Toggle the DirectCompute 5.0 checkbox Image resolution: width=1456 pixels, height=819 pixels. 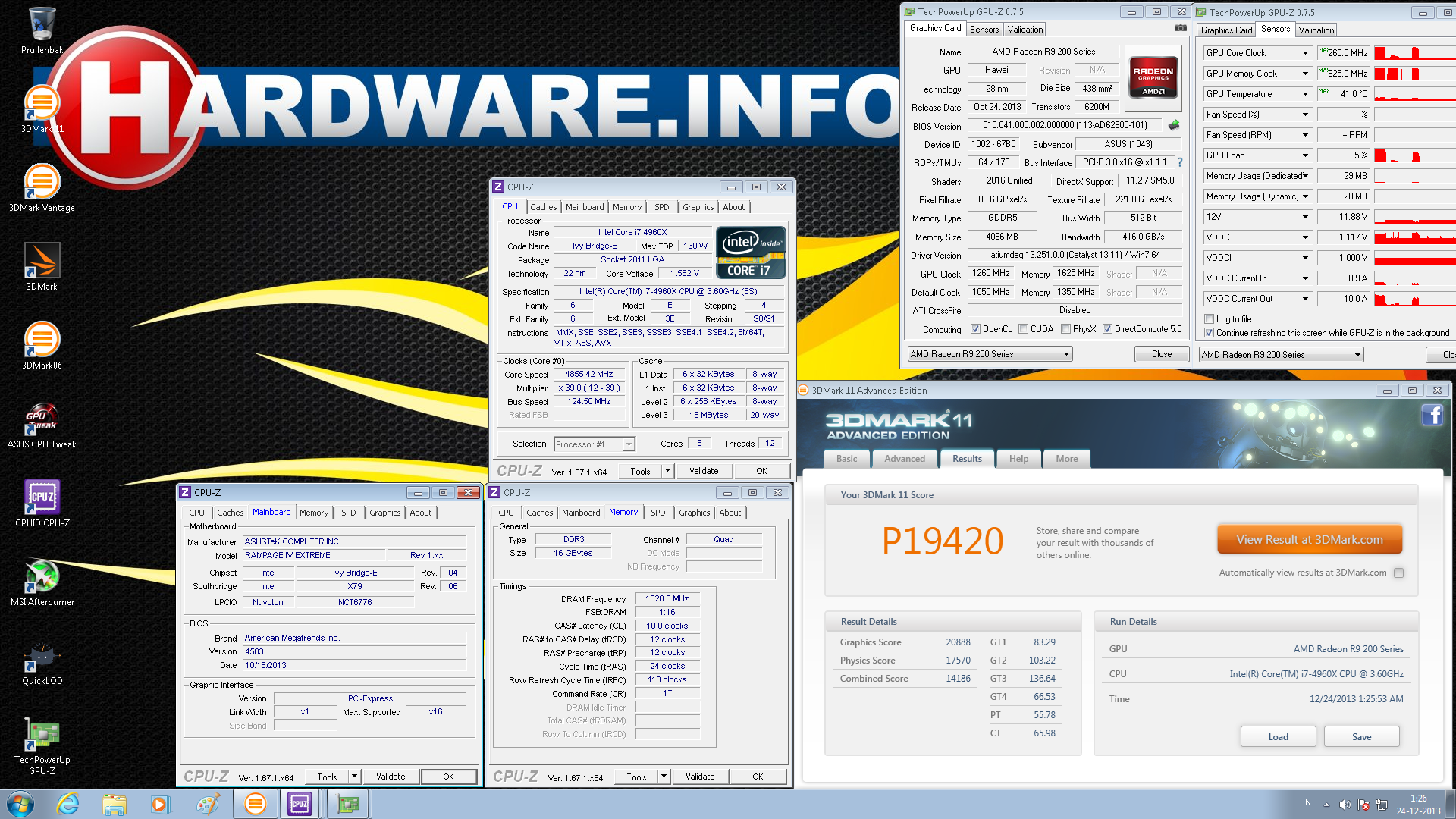pos(1107,329)
